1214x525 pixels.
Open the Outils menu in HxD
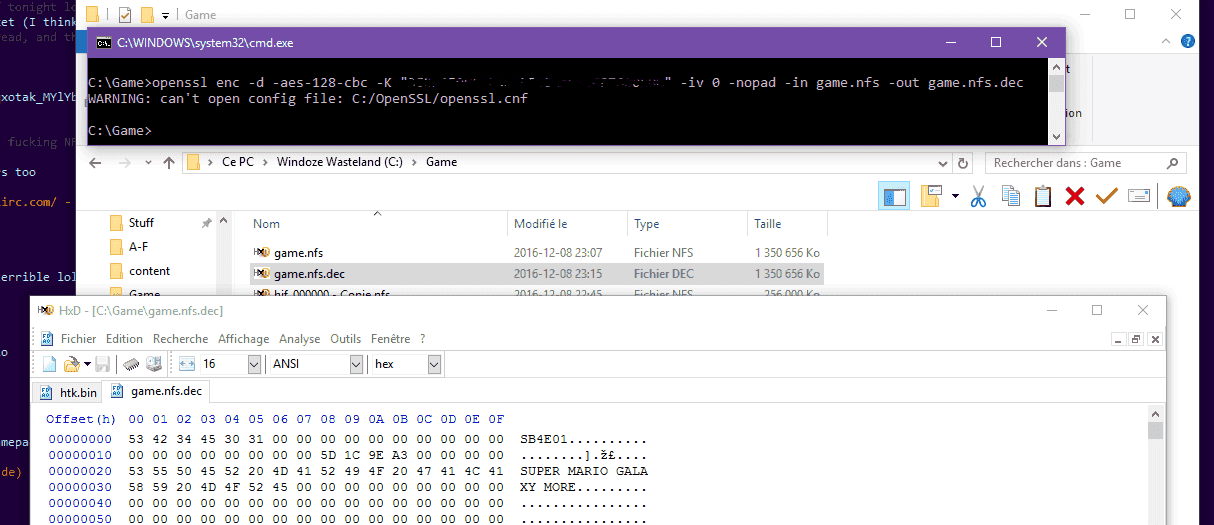346,339
